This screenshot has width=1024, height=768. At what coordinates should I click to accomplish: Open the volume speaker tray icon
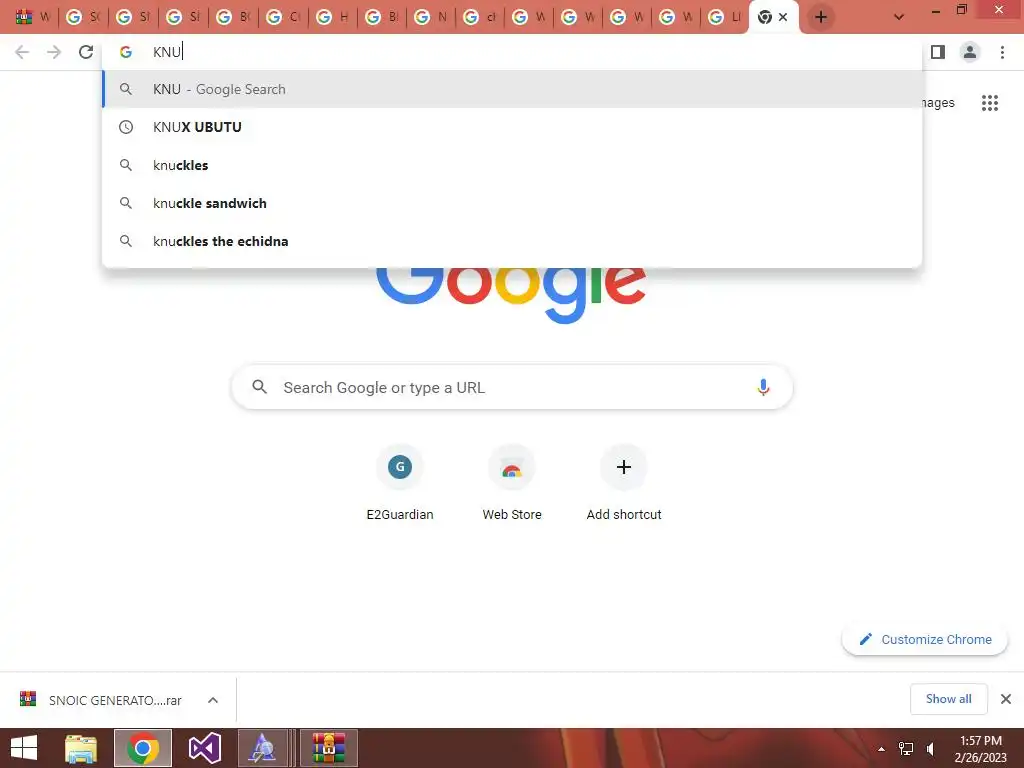pos(931,748)
